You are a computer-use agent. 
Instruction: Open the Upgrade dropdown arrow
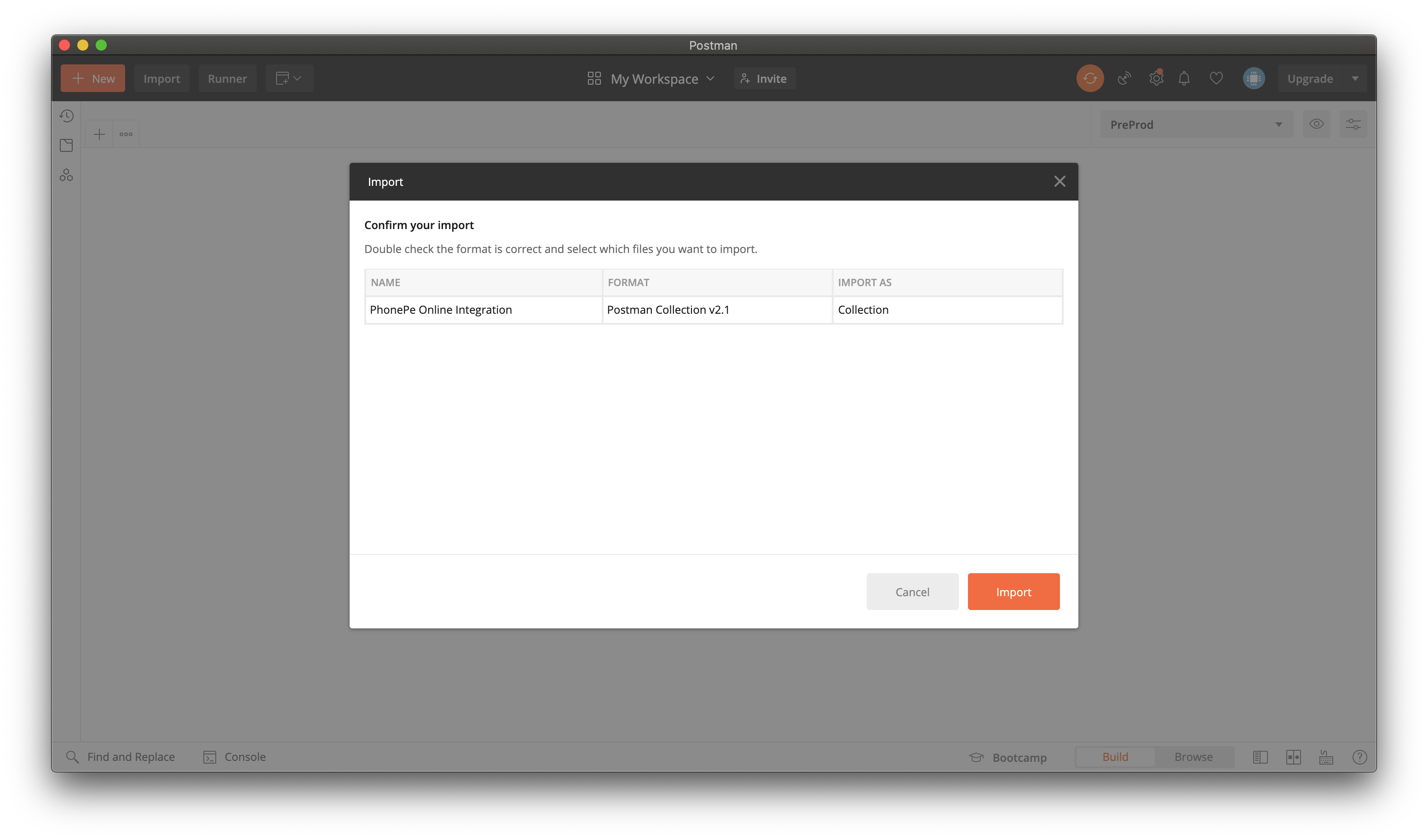(x=1355, y=78)
